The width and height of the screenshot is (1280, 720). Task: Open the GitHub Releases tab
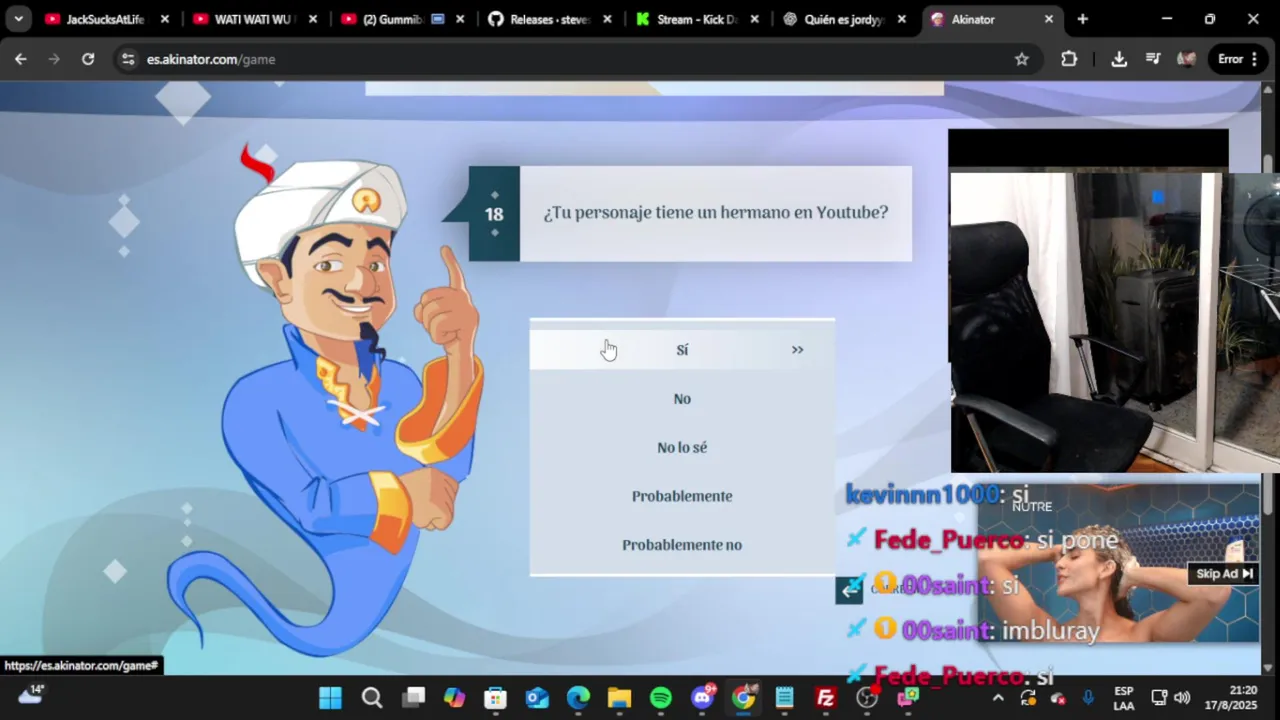(540, 19)
